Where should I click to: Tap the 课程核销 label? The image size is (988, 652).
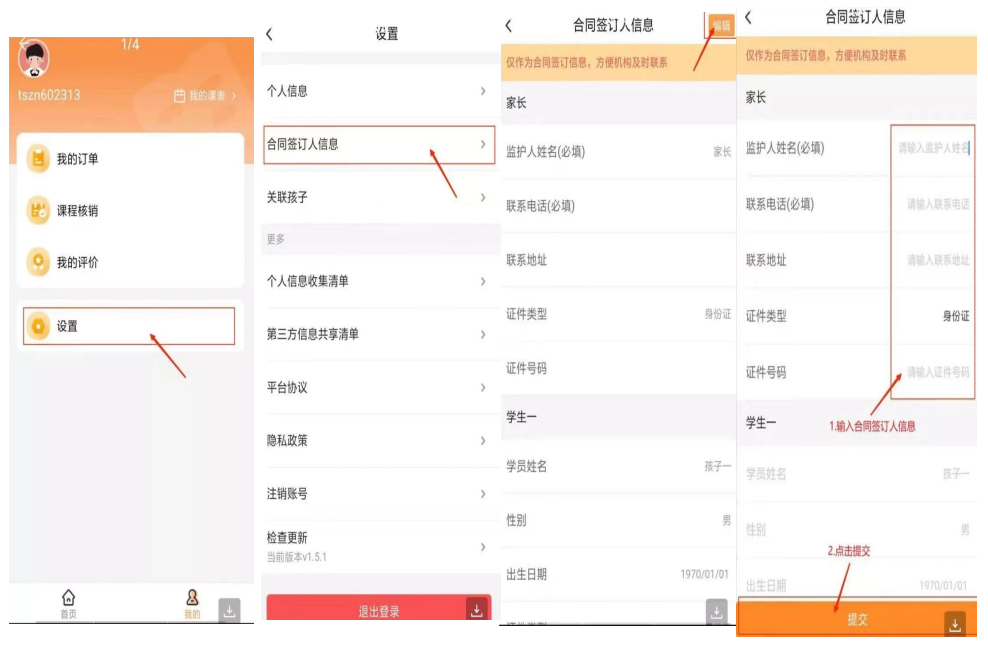tap(78, 210)
